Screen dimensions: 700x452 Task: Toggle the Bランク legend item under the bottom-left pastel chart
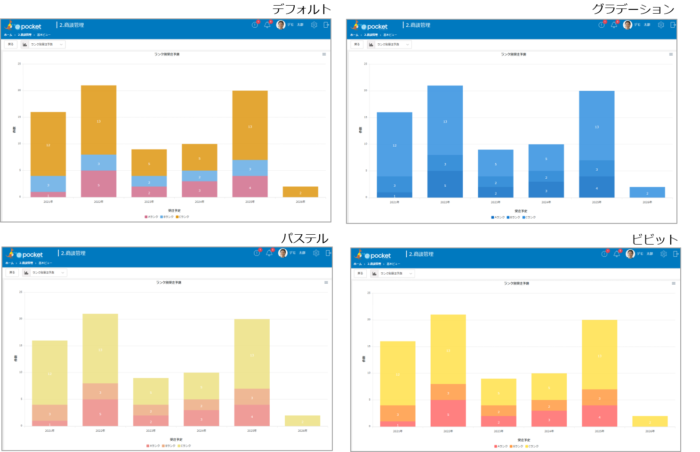click(x=165, y=445)
